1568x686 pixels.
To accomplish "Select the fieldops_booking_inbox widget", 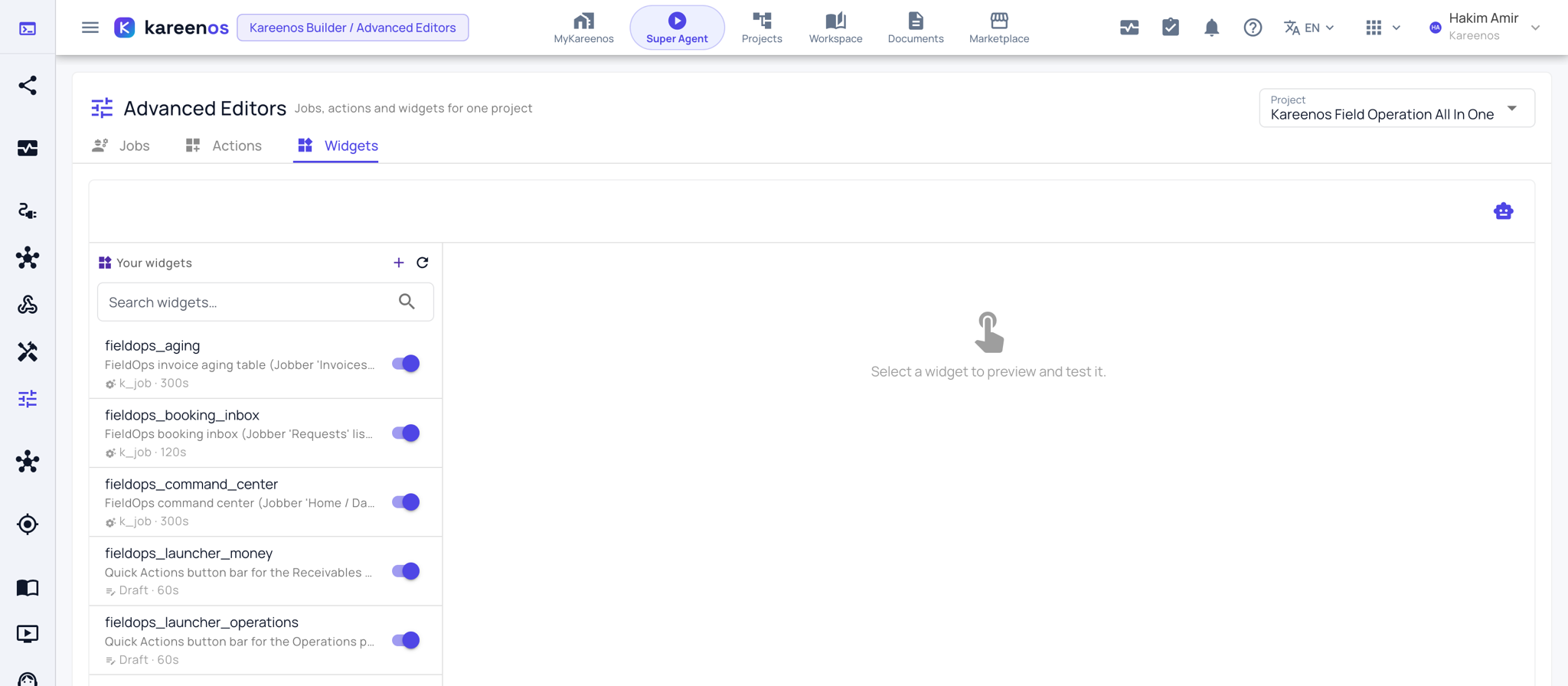I will 266,433.
